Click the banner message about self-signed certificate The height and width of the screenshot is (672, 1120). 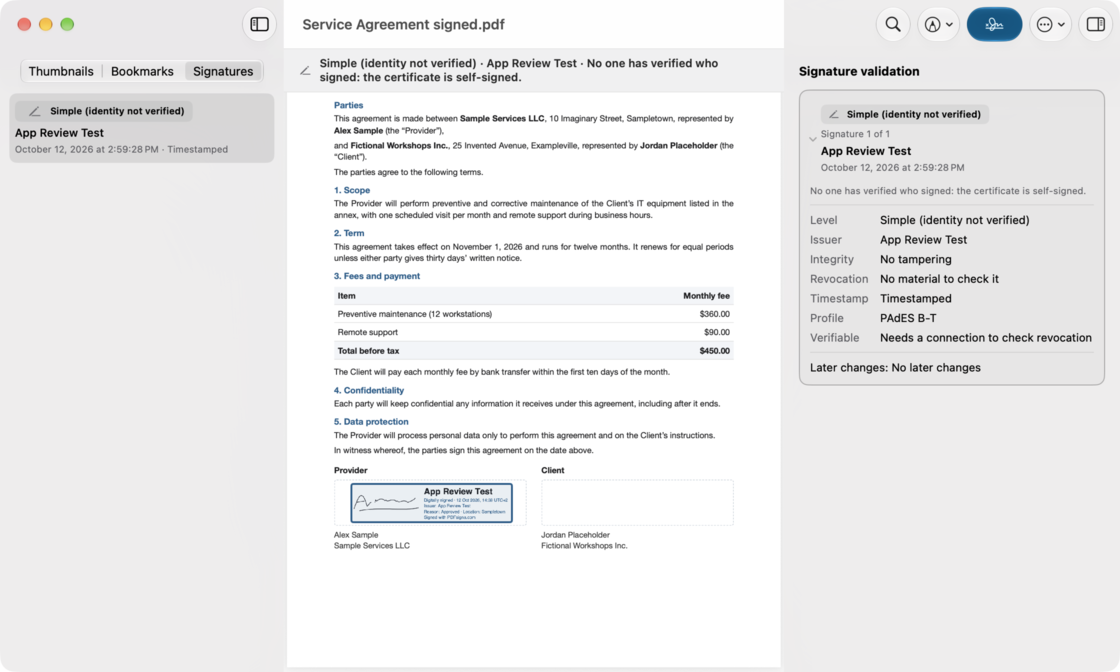519,70
